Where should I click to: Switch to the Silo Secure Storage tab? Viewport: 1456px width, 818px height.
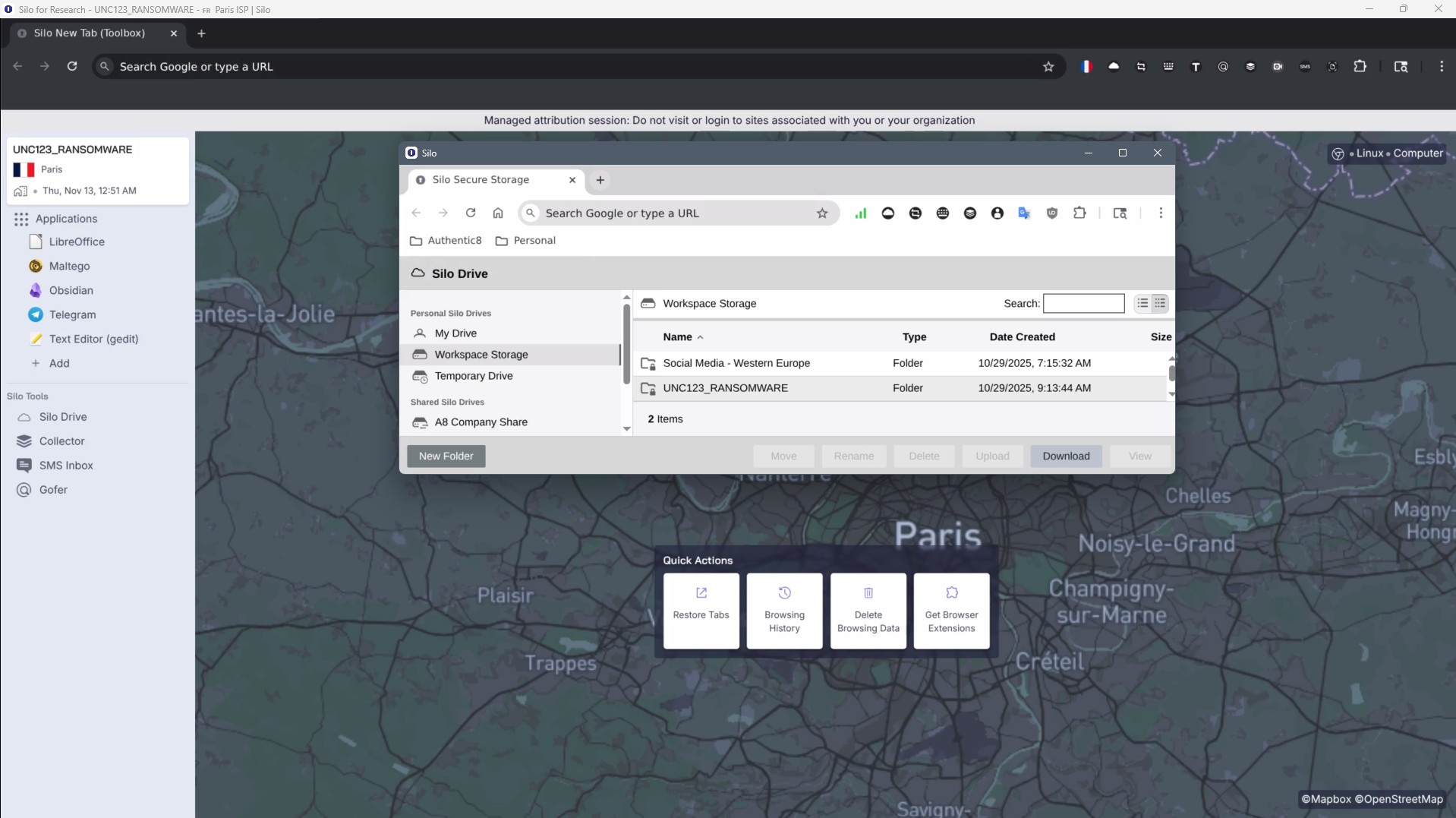[481, 180]
